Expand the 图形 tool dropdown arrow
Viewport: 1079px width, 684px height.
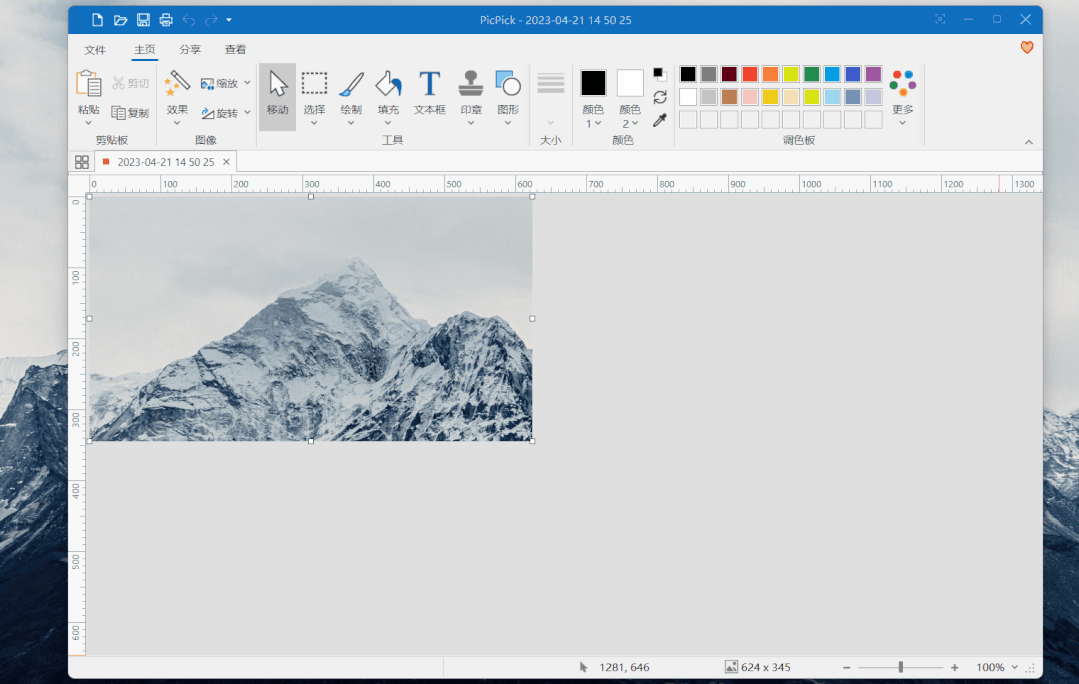508,123
